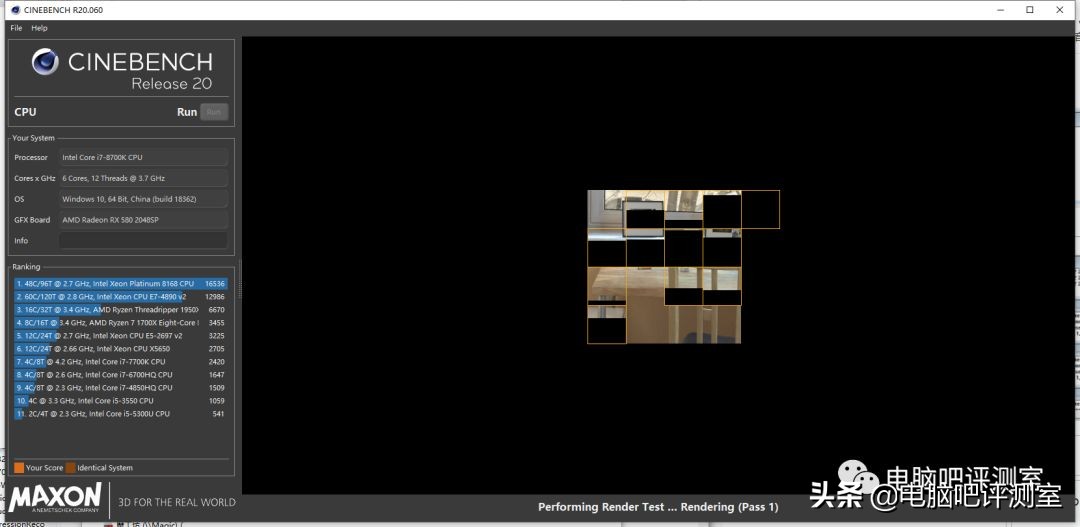The width and height of the screenshot is (1080, 527).
Task: Select the GFX Board field showing Radeon RX 580
Action: [x=143, y=220]
